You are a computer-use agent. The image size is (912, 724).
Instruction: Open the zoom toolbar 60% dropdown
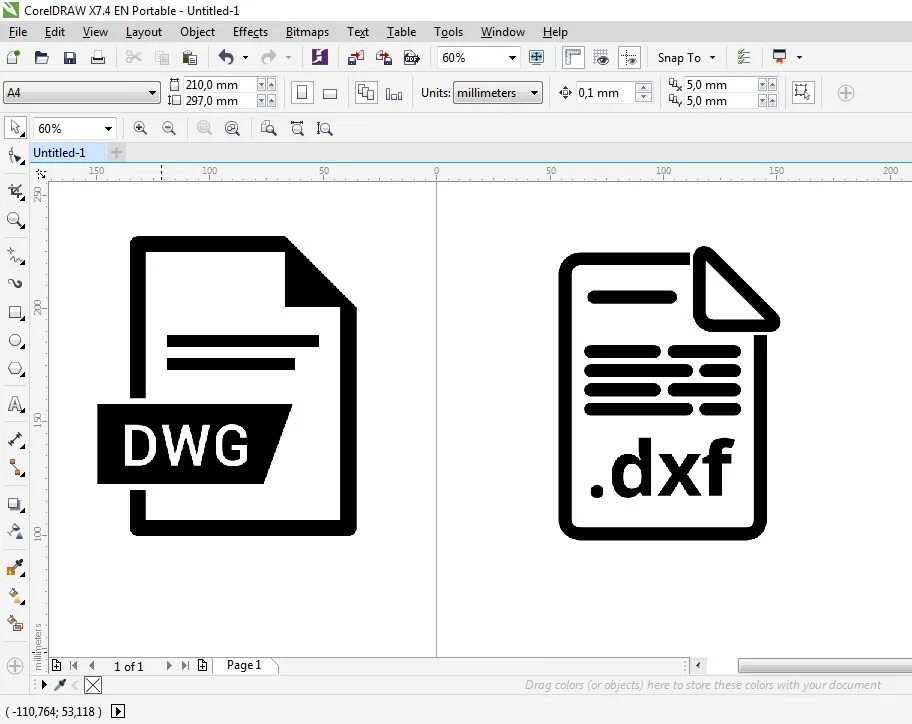coord(108,129)
